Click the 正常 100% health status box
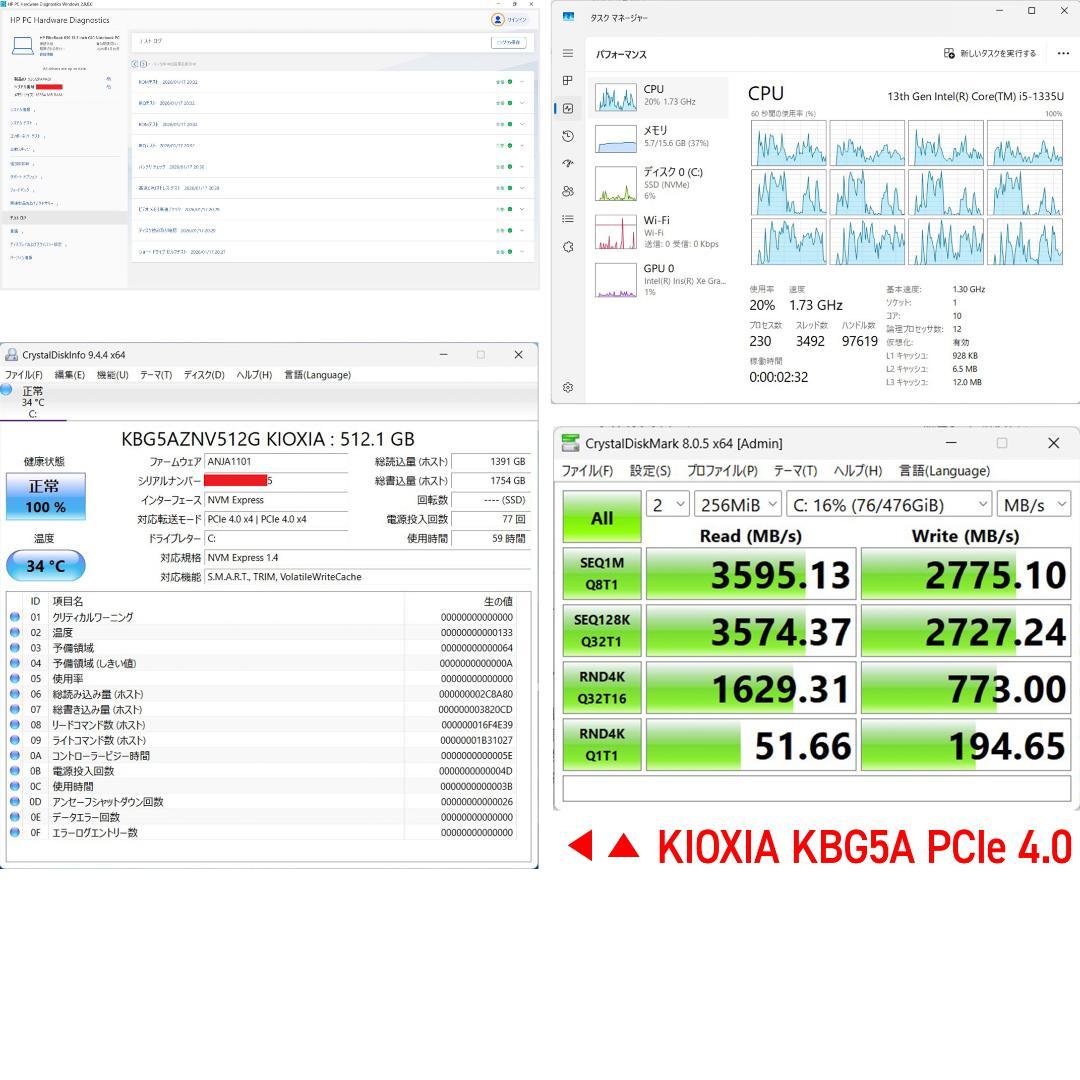1080x1080 pixels. [45, 496]
